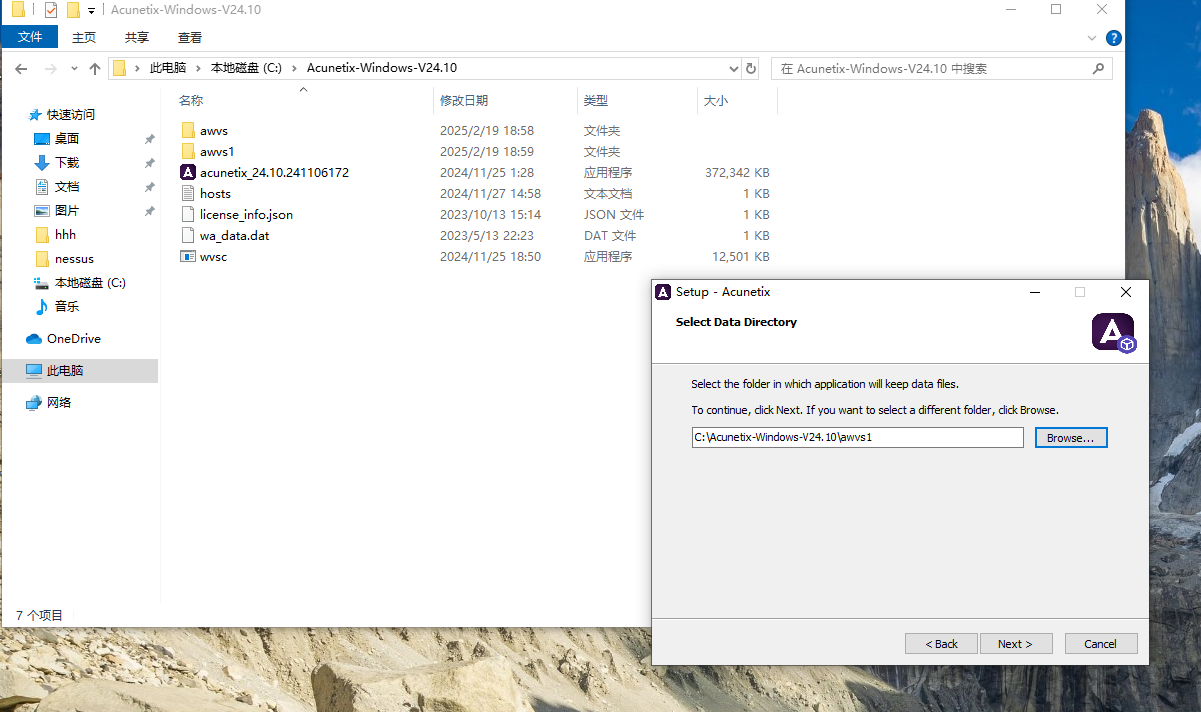Click the Explorer forward arrow
Viewport: 1201px width, 712px height.
click(x=51, y=69)
